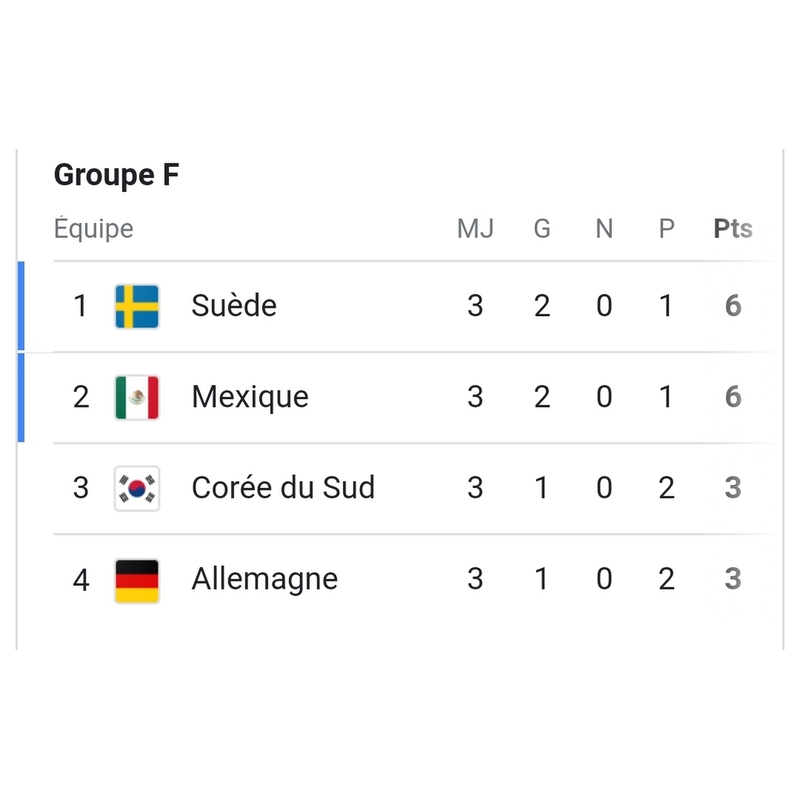This screenshot has height=800, width=800.
Task: Select the Corée du Sud team name
Action: tap(283, 488)
